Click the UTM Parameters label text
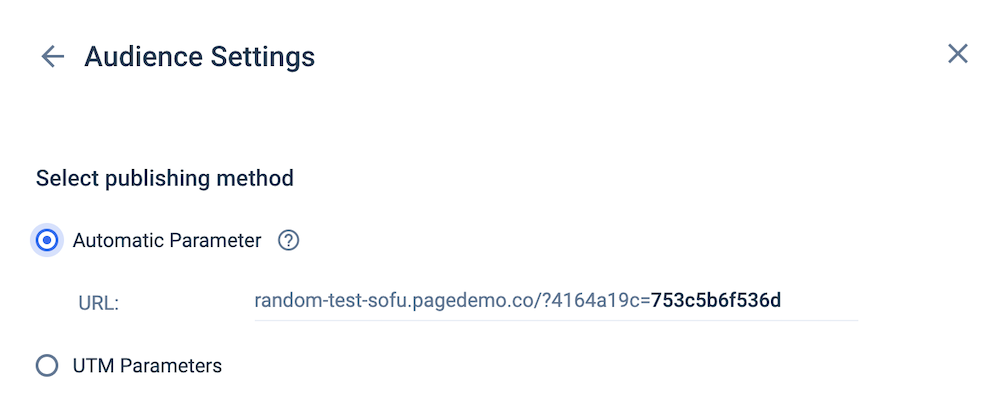Screen dimensions: 1000x411 pos(147,366)
